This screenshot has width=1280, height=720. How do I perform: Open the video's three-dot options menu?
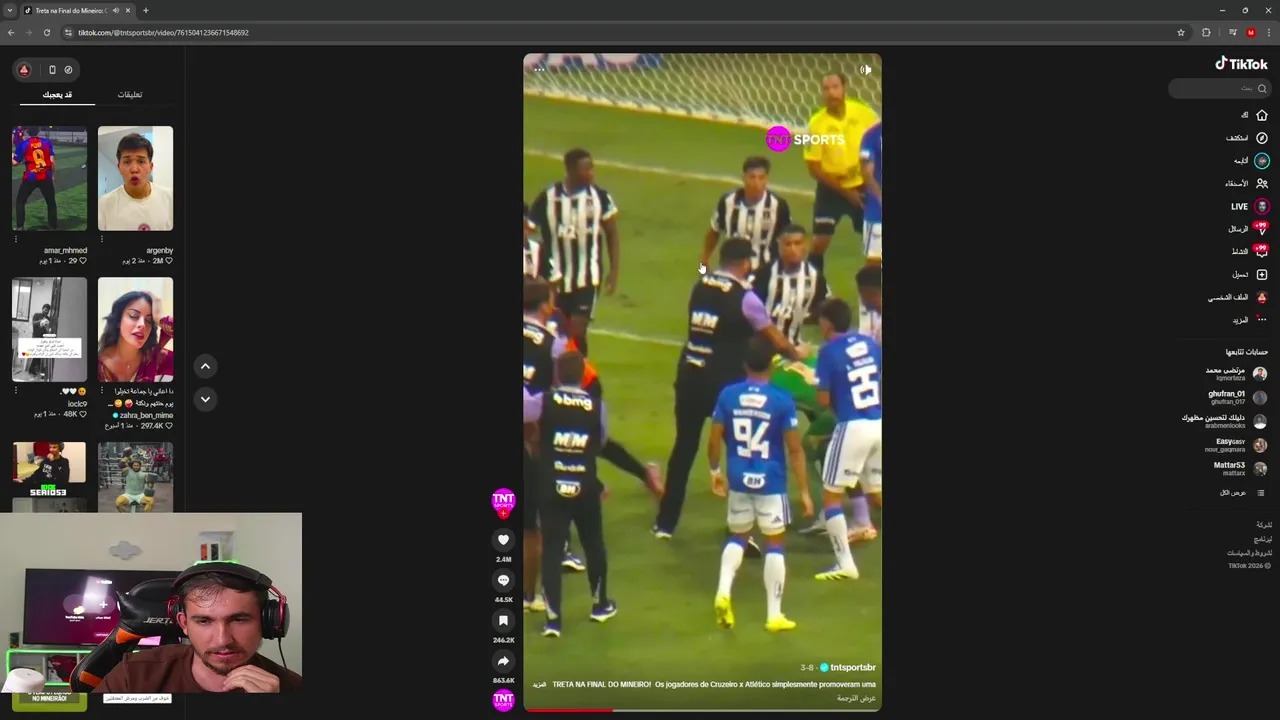[539, 70]
